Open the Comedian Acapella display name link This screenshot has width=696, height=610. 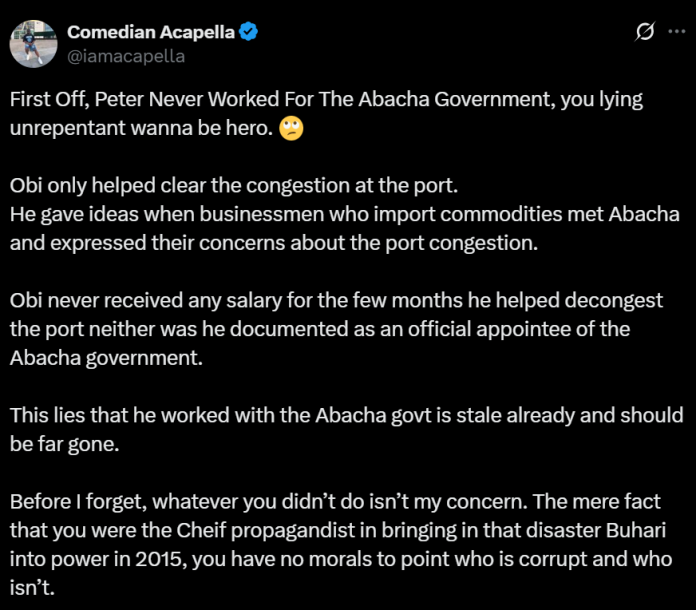pyautogui.click(x=151, y=32)
